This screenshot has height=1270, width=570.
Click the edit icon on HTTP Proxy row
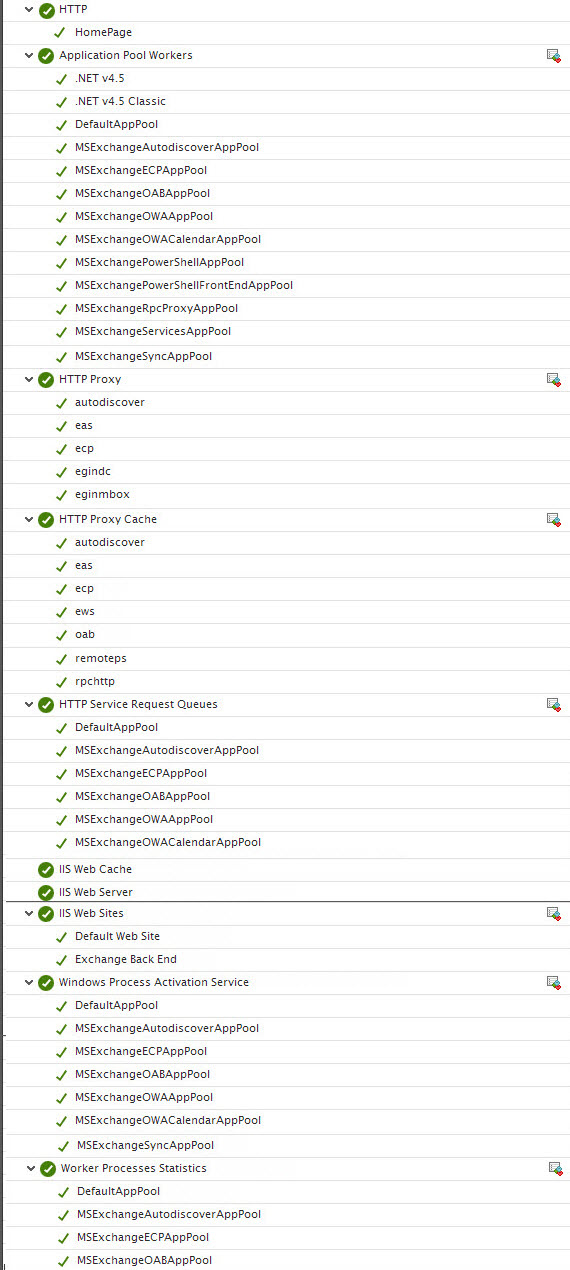point(553,380)
